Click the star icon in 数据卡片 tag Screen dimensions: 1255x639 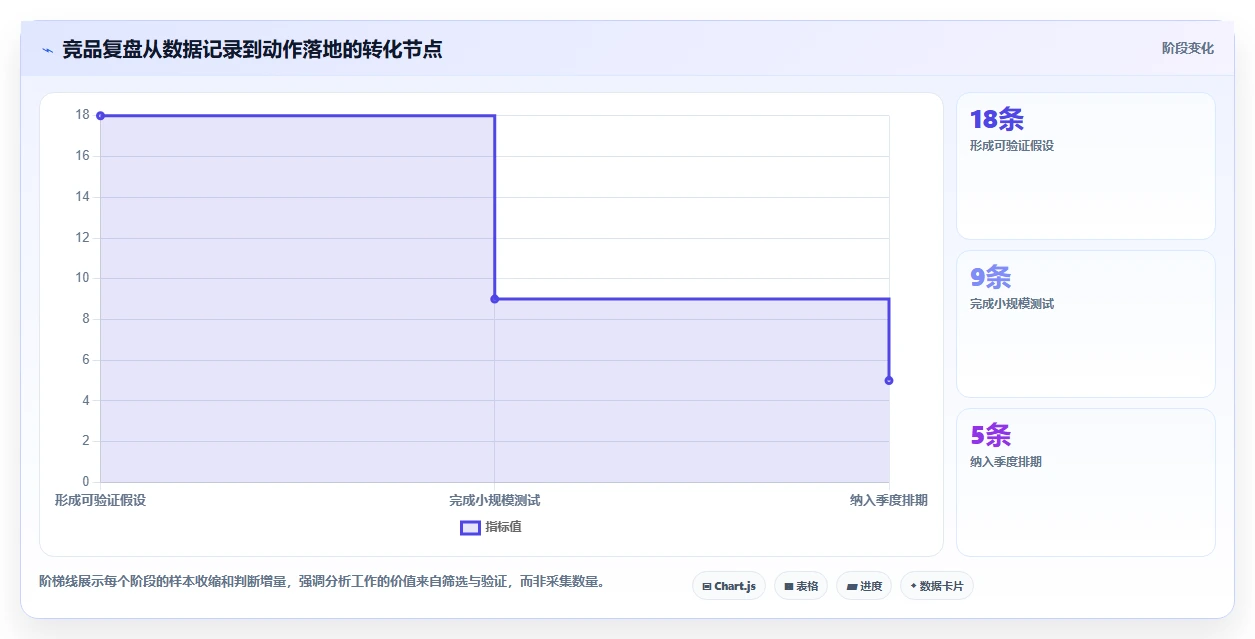(x=914, y=586)
